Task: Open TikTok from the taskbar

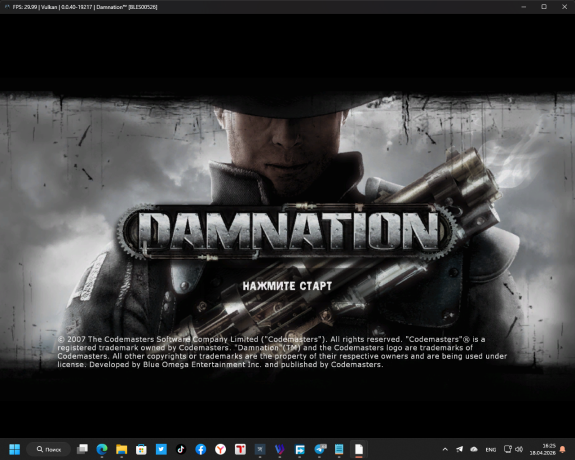Action: [x=181, y=449]
